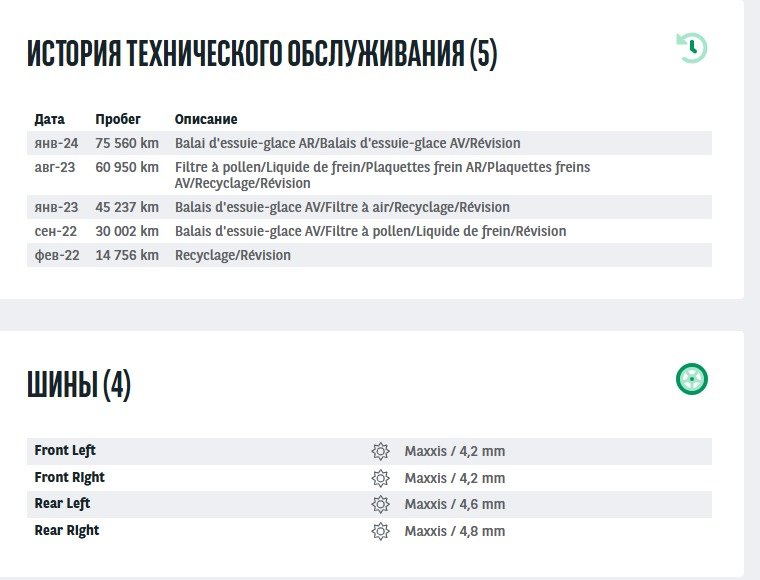Click the Front Right tire tread icon

tap(380, 478)
